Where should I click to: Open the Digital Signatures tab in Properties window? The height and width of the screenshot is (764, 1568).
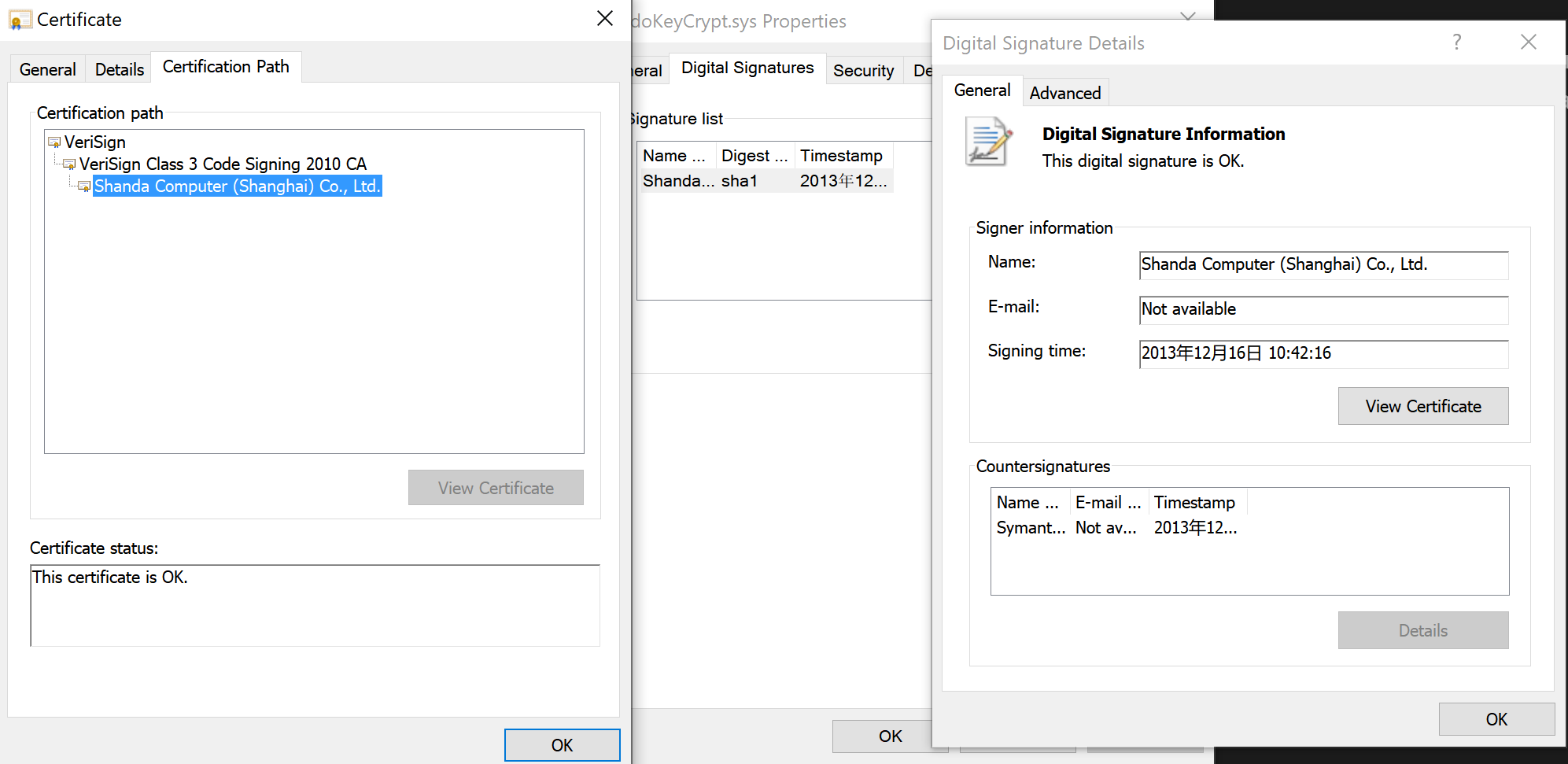[747, 68]
